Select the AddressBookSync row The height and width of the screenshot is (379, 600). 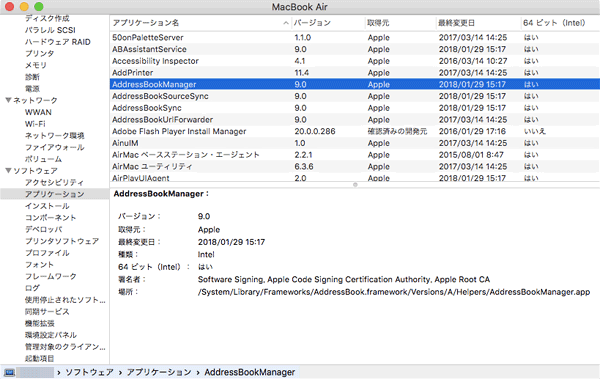(x=355, y=108)
